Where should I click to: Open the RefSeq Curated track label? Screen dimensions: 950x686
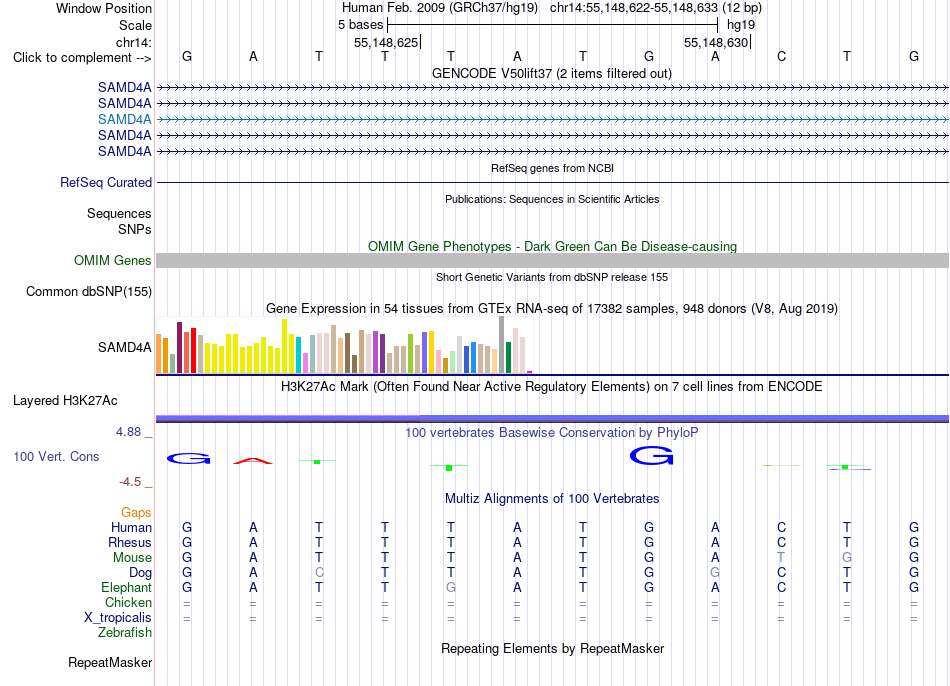[x=105, y=182]
